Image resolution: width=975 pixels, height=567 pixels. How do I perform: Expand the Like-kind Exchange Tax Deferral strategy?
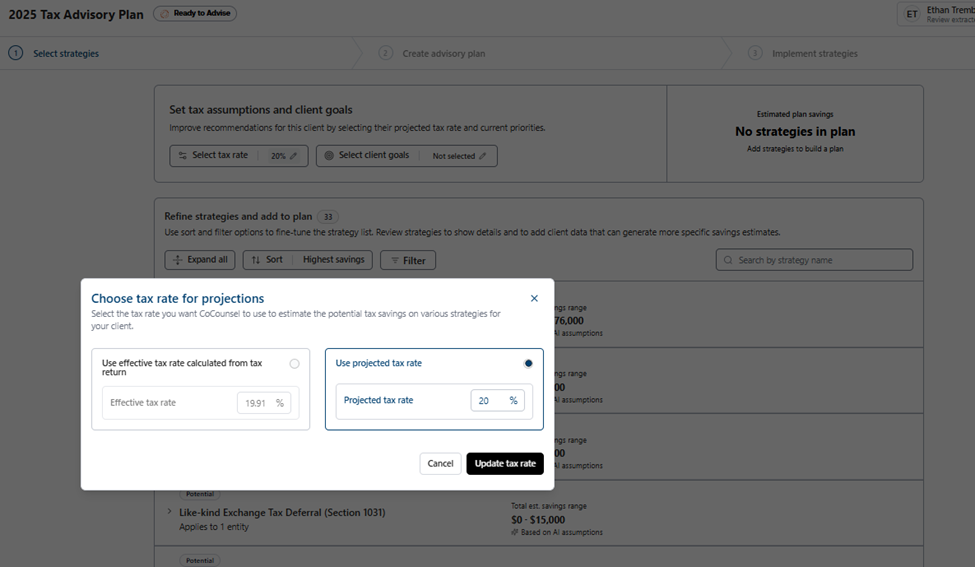point(169,512)
